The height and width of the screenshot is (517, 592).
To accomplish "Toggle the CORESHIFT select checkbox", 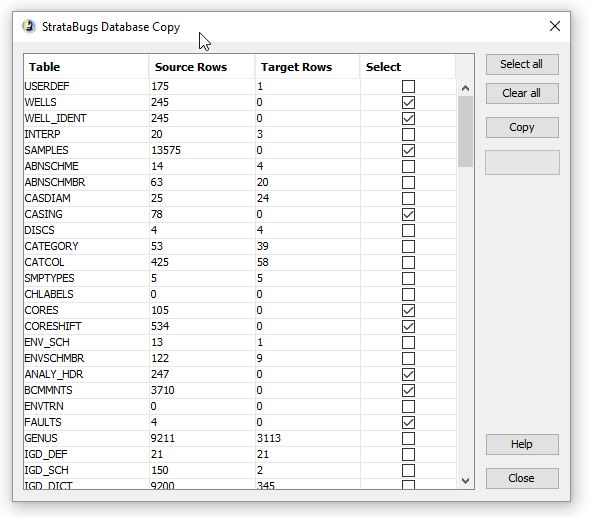I will coord(408,326).
